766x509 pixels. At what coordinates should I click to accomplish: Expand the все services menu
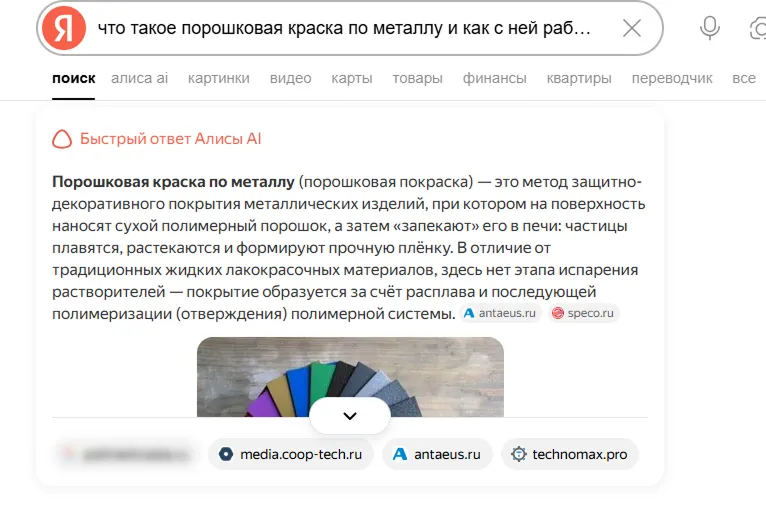(744, 78)
